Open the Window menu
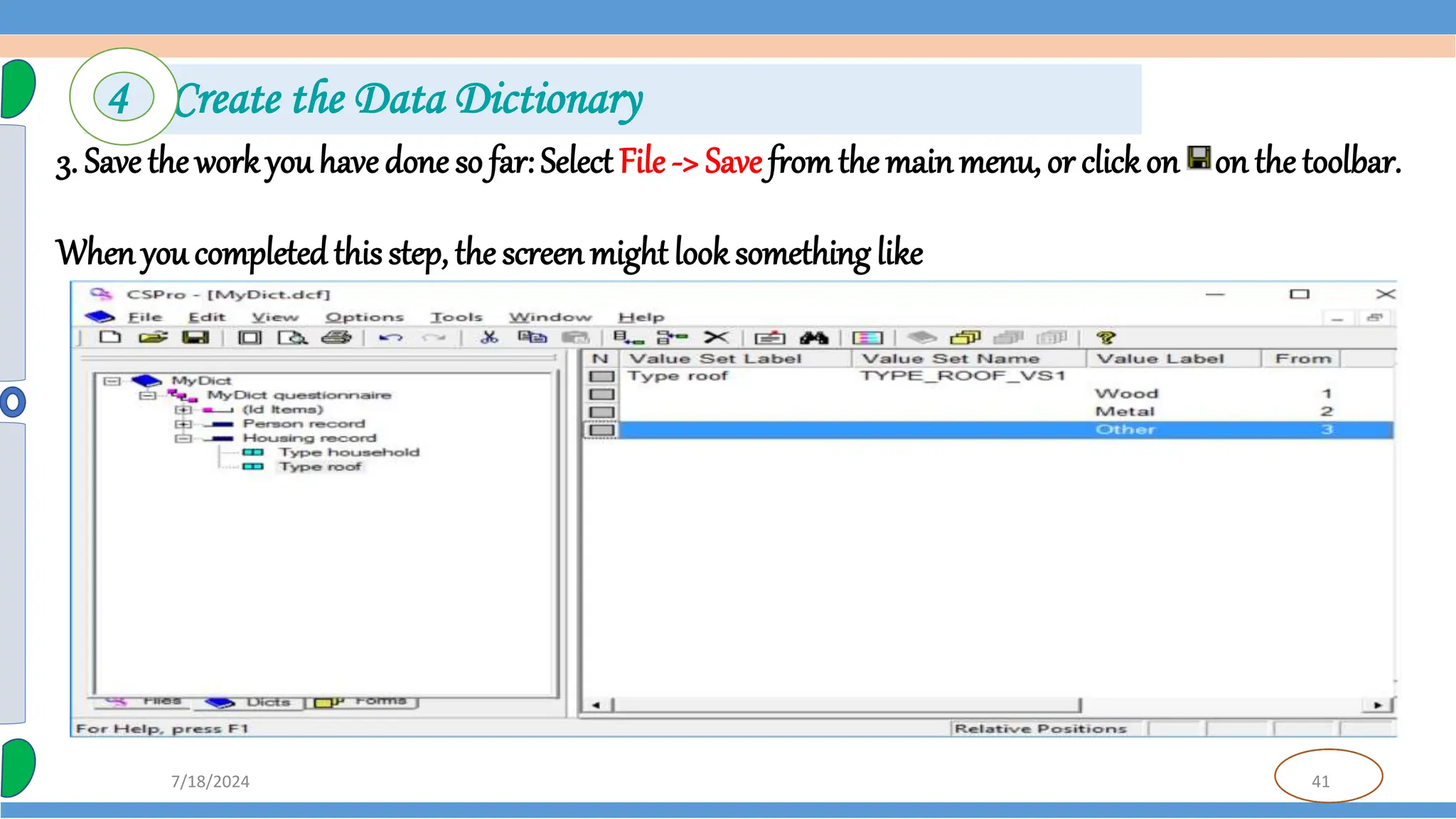Screen dimensions: 1456x819 click(550, 317)
